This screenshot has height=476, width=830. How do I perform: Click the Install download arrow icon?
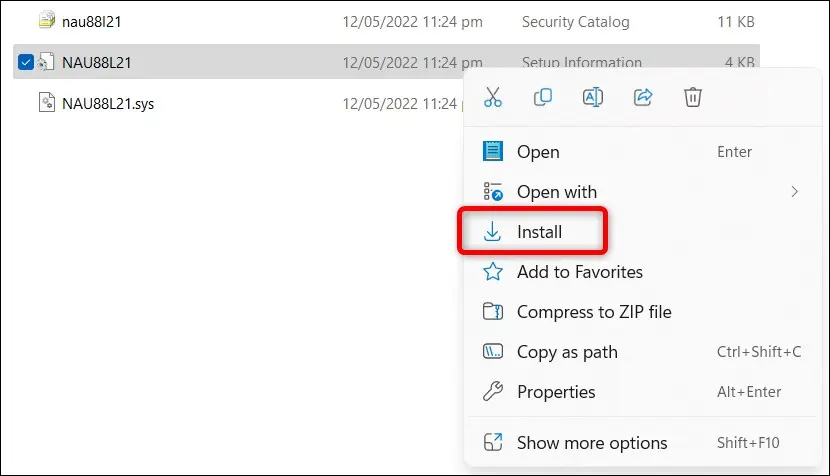(492, 231)
